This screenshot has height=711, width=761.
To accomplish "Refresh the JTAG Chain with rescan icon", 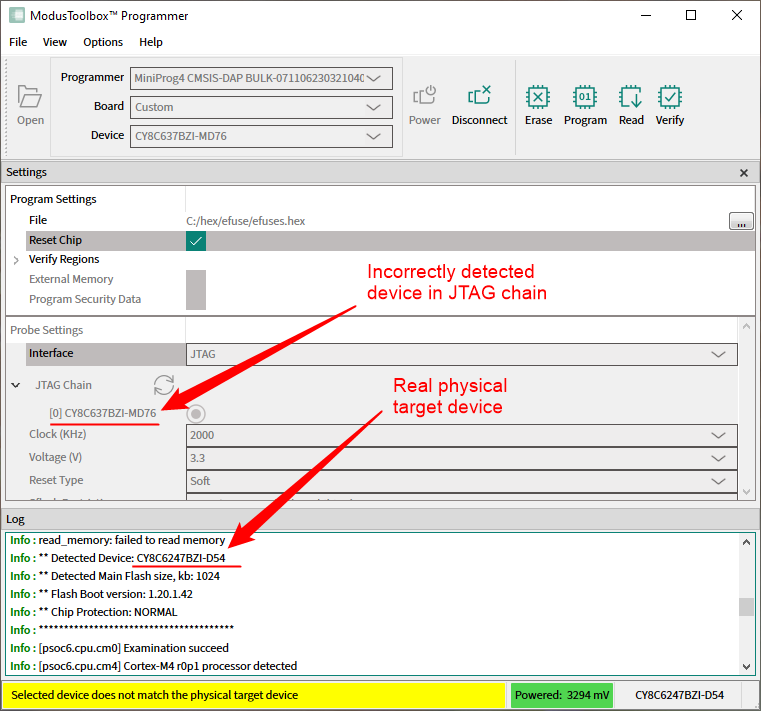I will [164, 385].
